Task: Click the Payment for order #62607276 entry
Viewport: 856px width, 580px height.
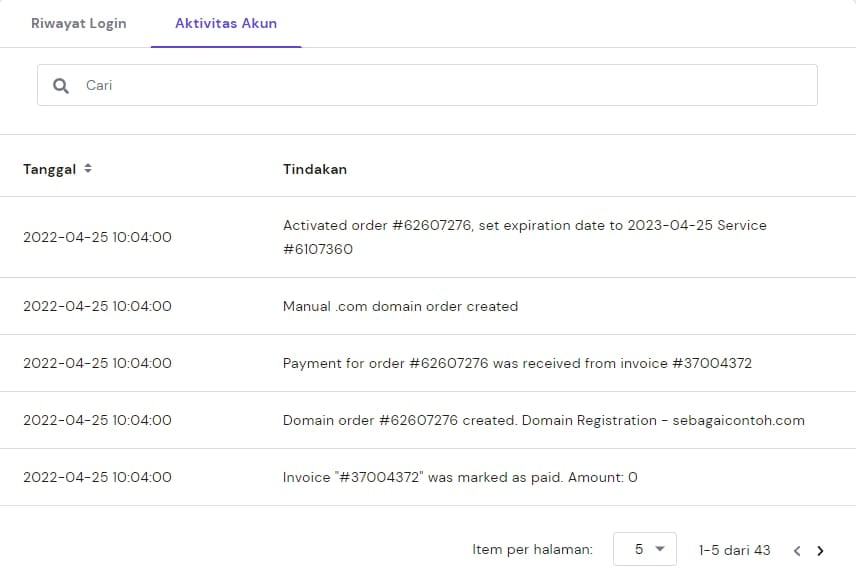Action: click(x=517, y=363)
